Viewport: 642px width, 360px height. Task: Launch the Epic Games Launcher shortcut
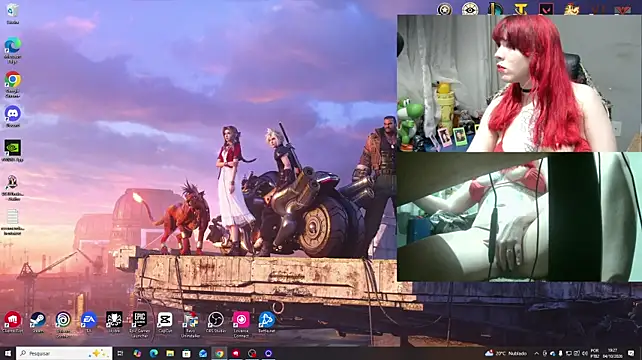[139, 324]
